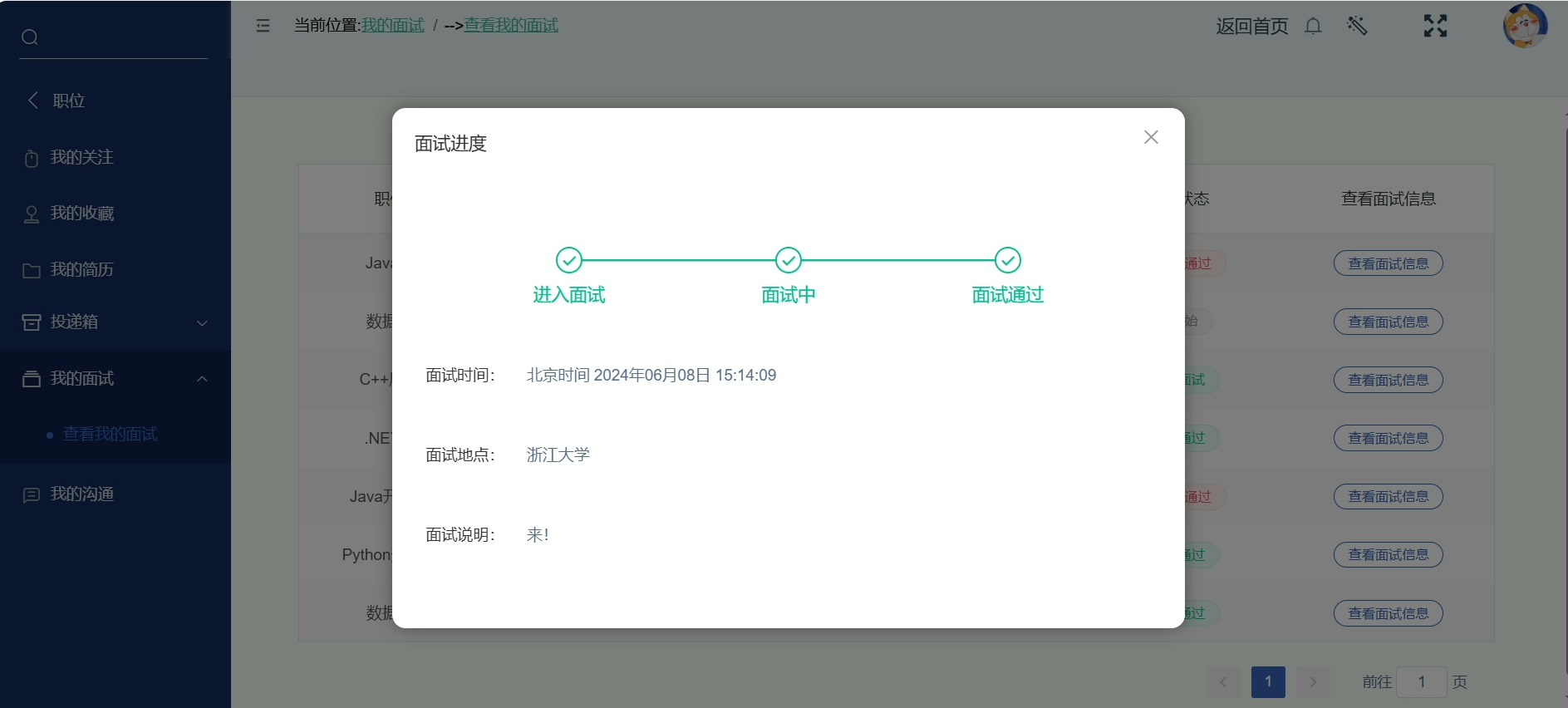Collapse the 我的面试 submenu arrow

[202, 379]
